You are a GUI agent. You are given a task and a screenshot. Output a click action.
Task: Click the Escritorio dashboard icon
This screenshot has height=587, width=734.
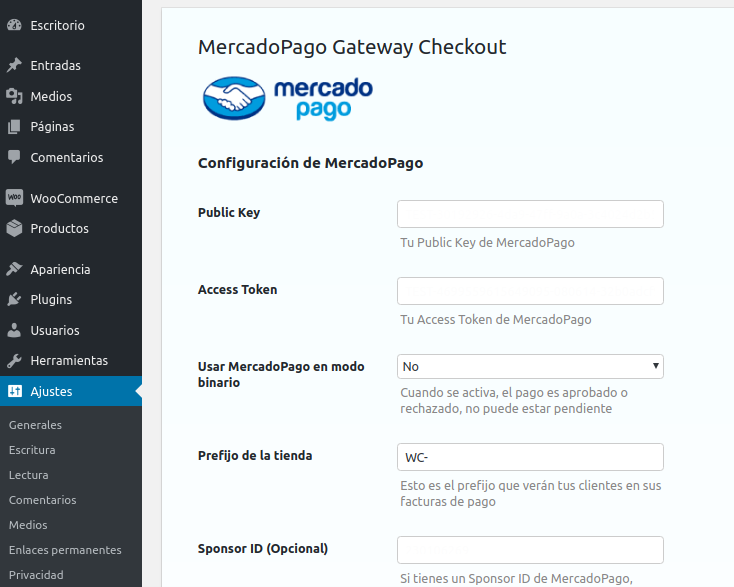pos(14,25)
